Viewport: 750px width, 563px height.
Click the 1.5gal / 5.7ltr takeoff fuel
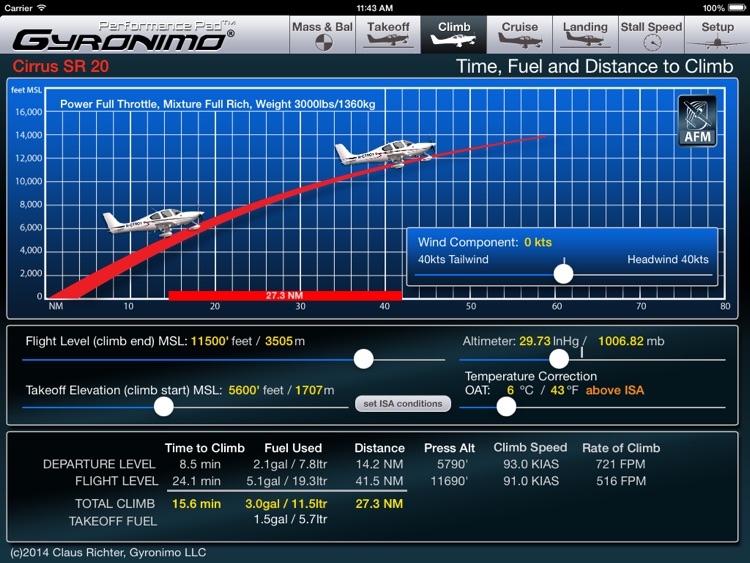point(290,519)
